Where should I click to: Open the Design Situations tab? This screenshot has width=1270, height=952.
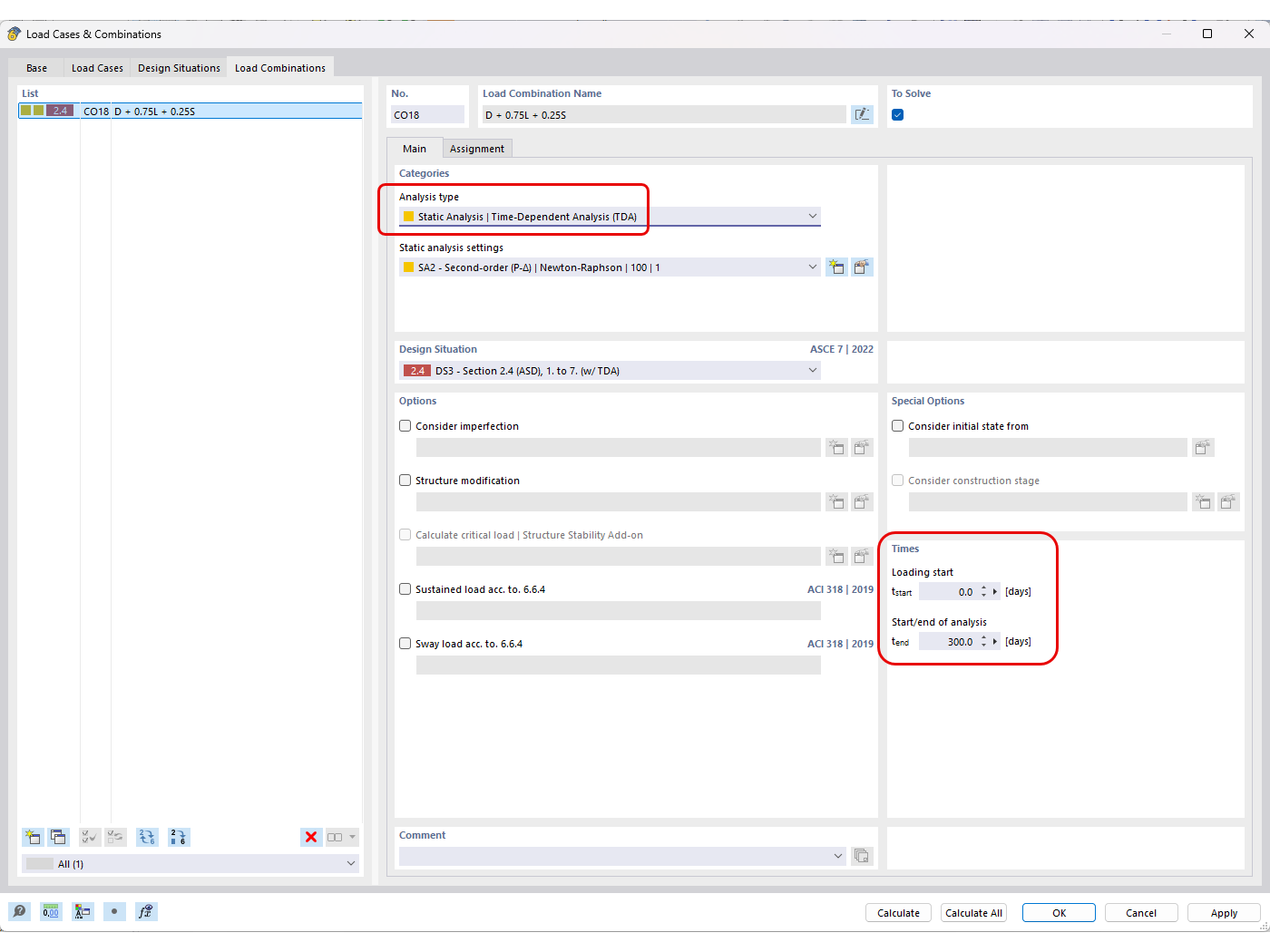[179, 68]
